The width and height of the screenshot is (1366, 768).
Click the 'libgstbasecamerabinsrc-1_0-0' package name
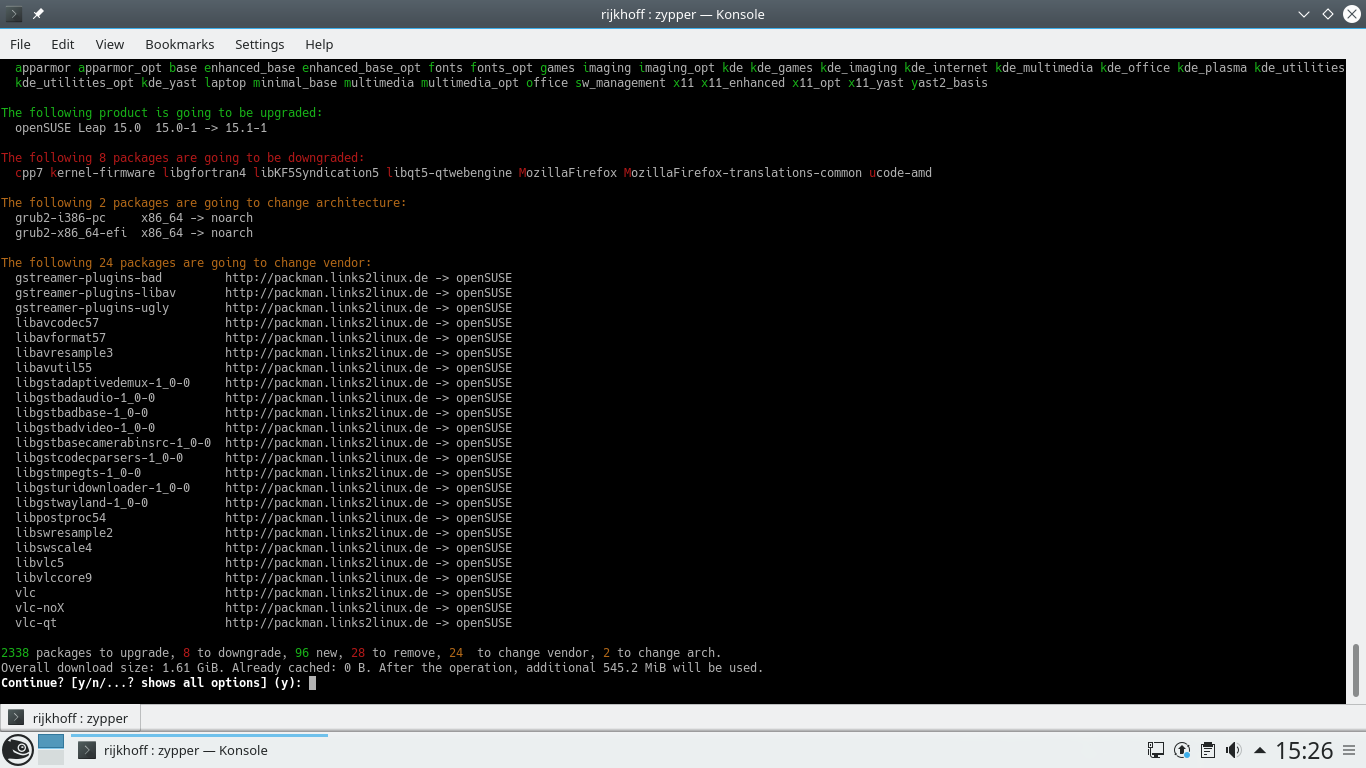pyautogui.click(x=113, y=443)
